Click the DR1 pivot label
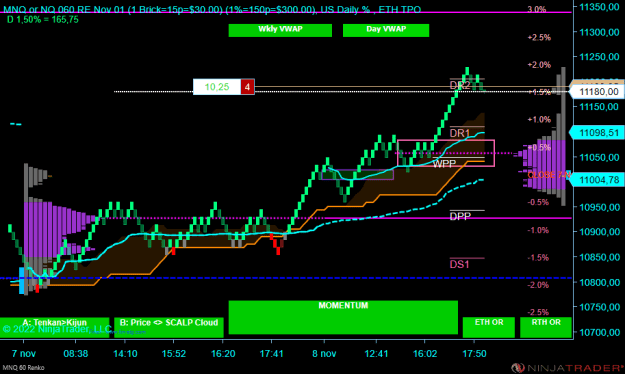 (x=460, y=133)
